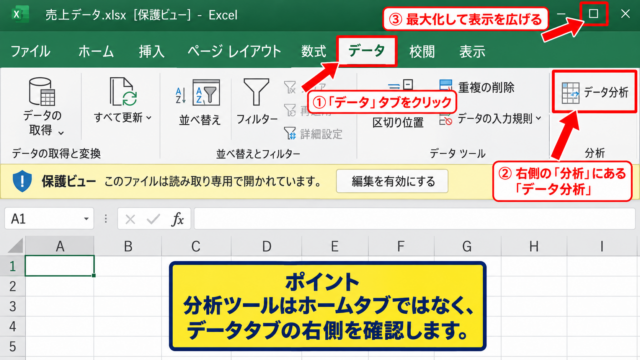Click the formula bar enter checkmark
The image size is (640, 360).
click(x=153, y=220)
